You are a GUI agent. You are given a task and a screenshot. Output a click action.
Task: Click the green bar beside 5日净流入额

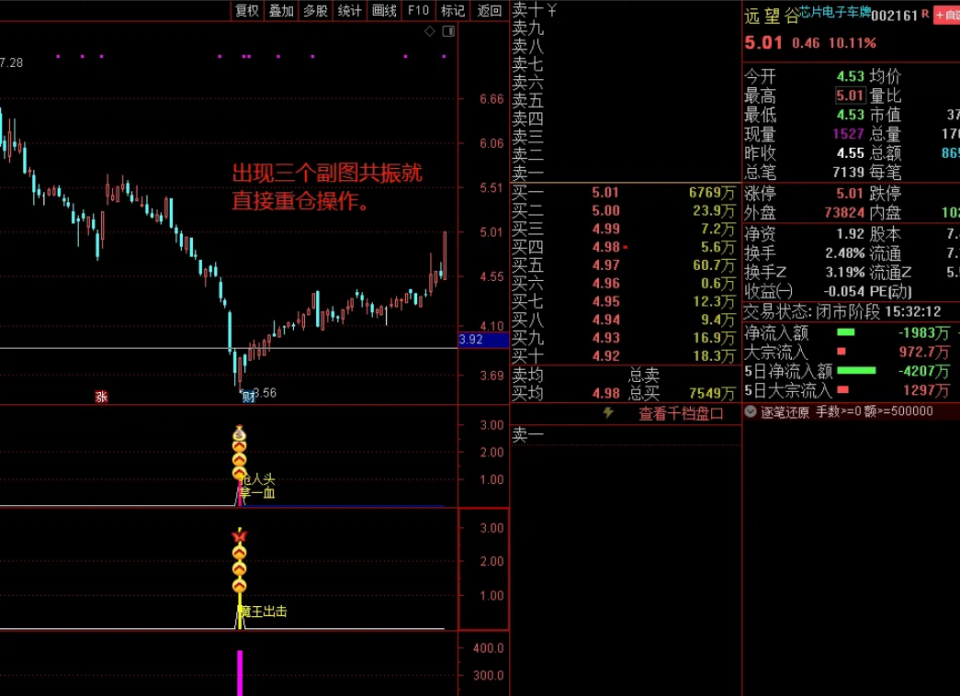(856, 370)
